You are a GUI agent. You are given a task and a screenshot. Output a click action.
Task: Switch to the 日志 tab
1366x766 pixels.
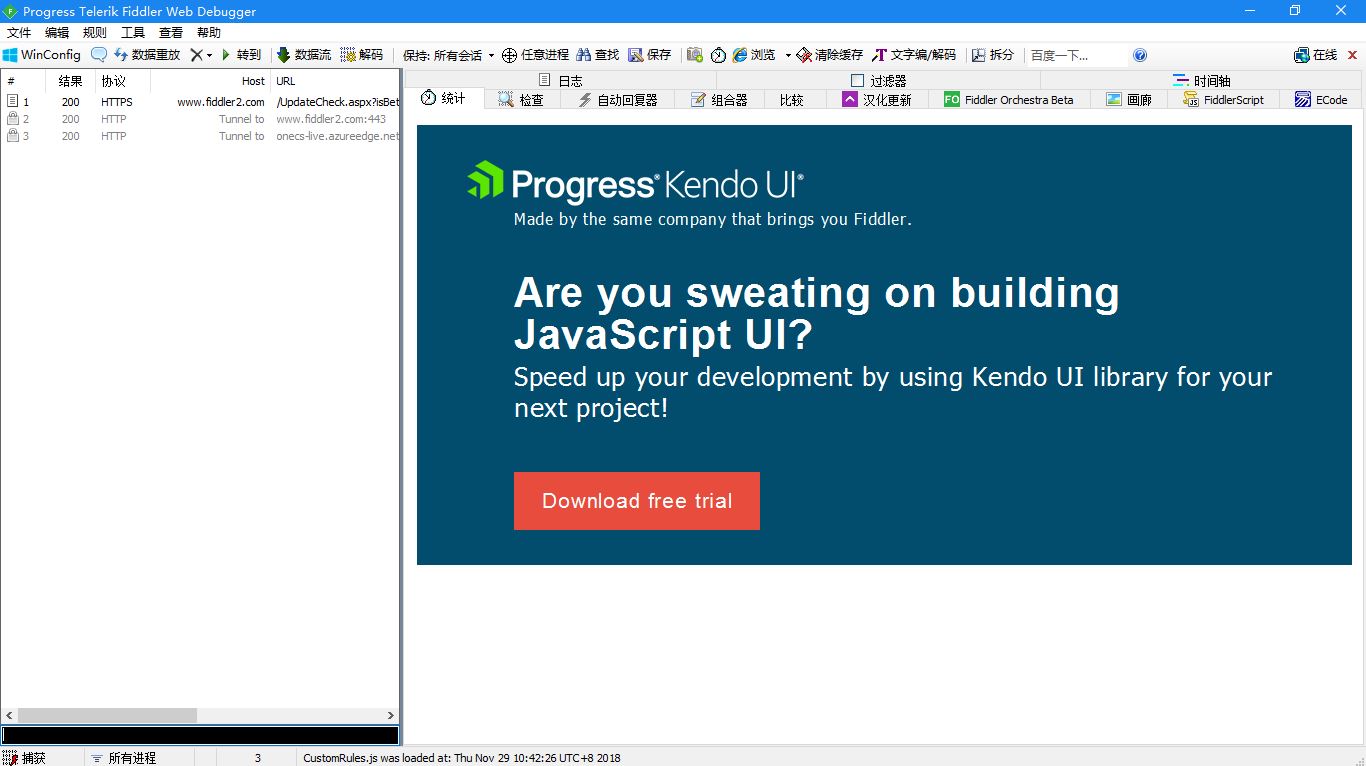[560, 80]
